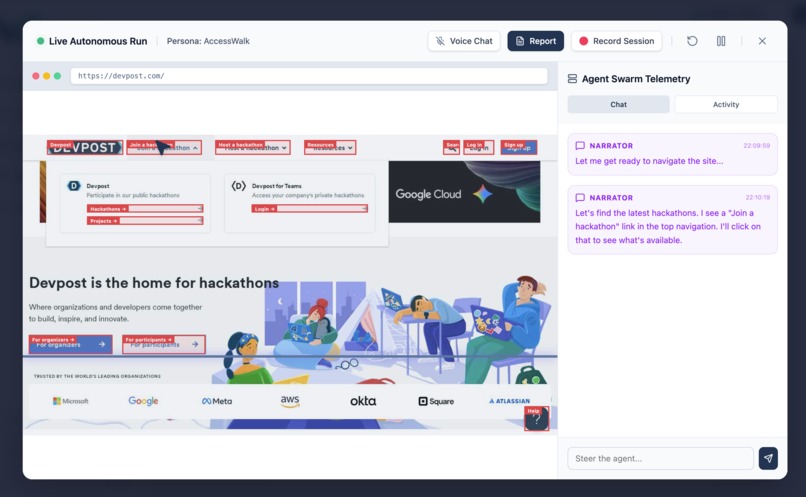The image size is (806, 497).
Task: Click the Voice Chat button
Action: click(464, 41)
